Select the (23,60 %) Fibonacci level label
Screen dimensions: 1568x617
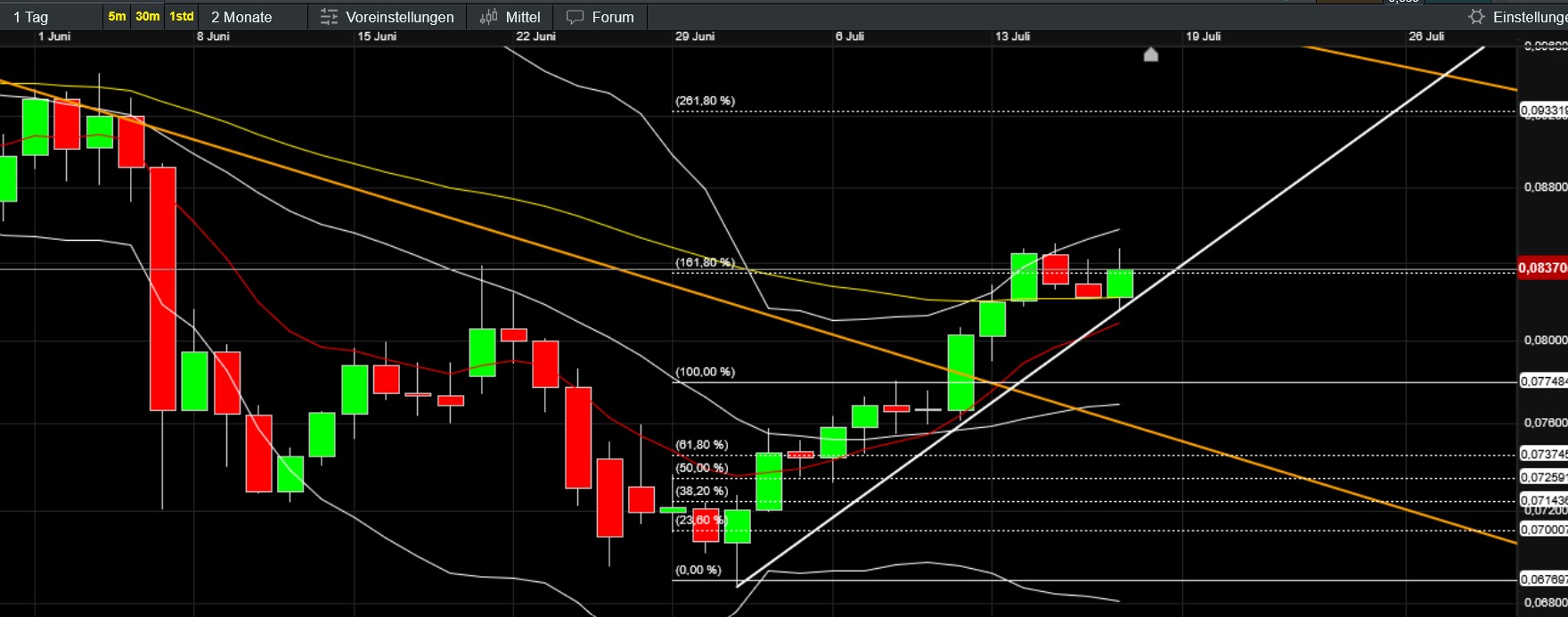702,520
